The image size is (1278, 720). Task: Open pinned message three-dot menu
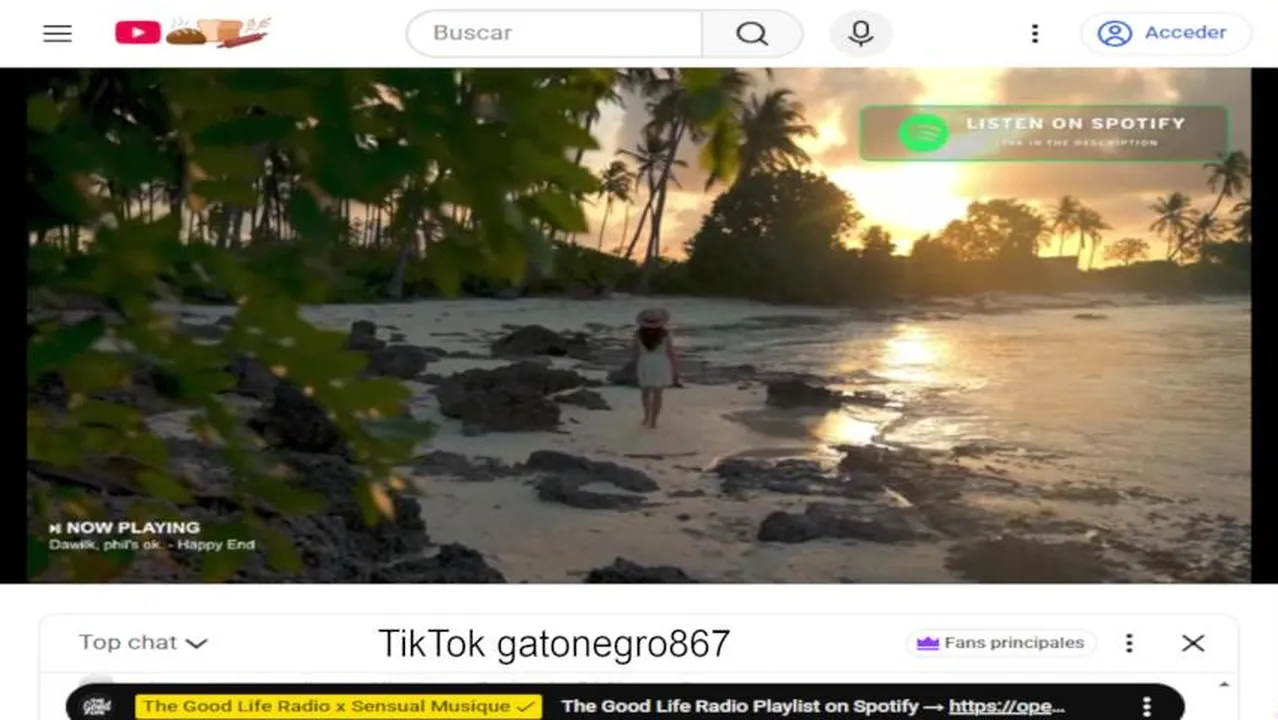(x=1147, y=706)
